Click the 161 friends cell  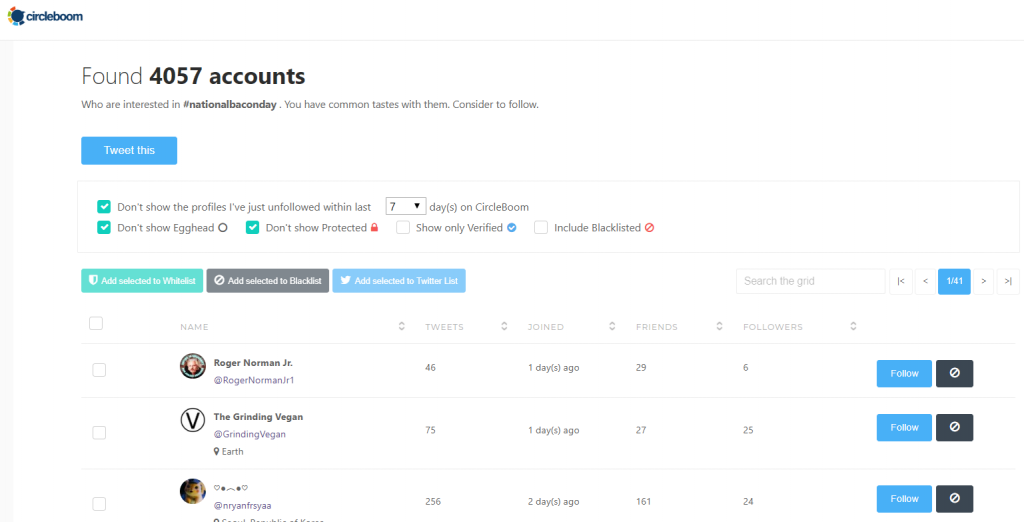[643, 502]
